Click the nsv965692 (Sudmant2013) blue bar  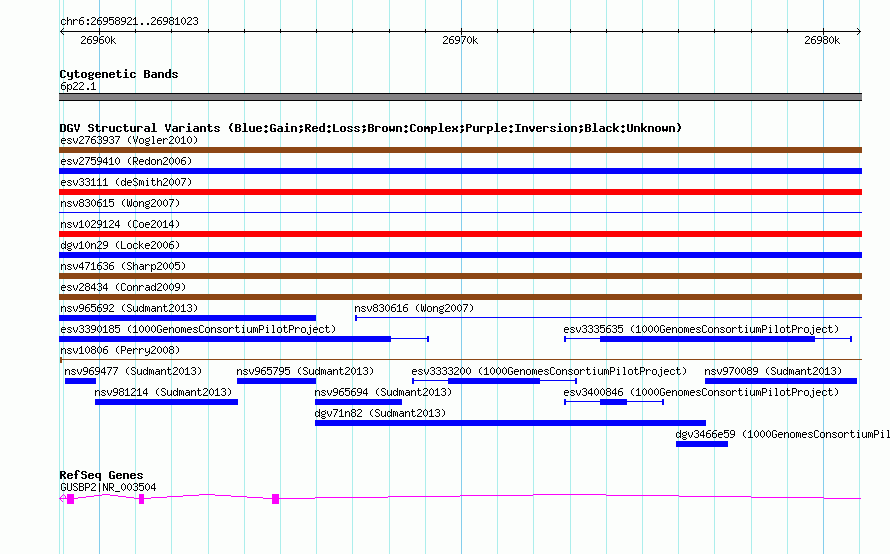pos(187,318)
